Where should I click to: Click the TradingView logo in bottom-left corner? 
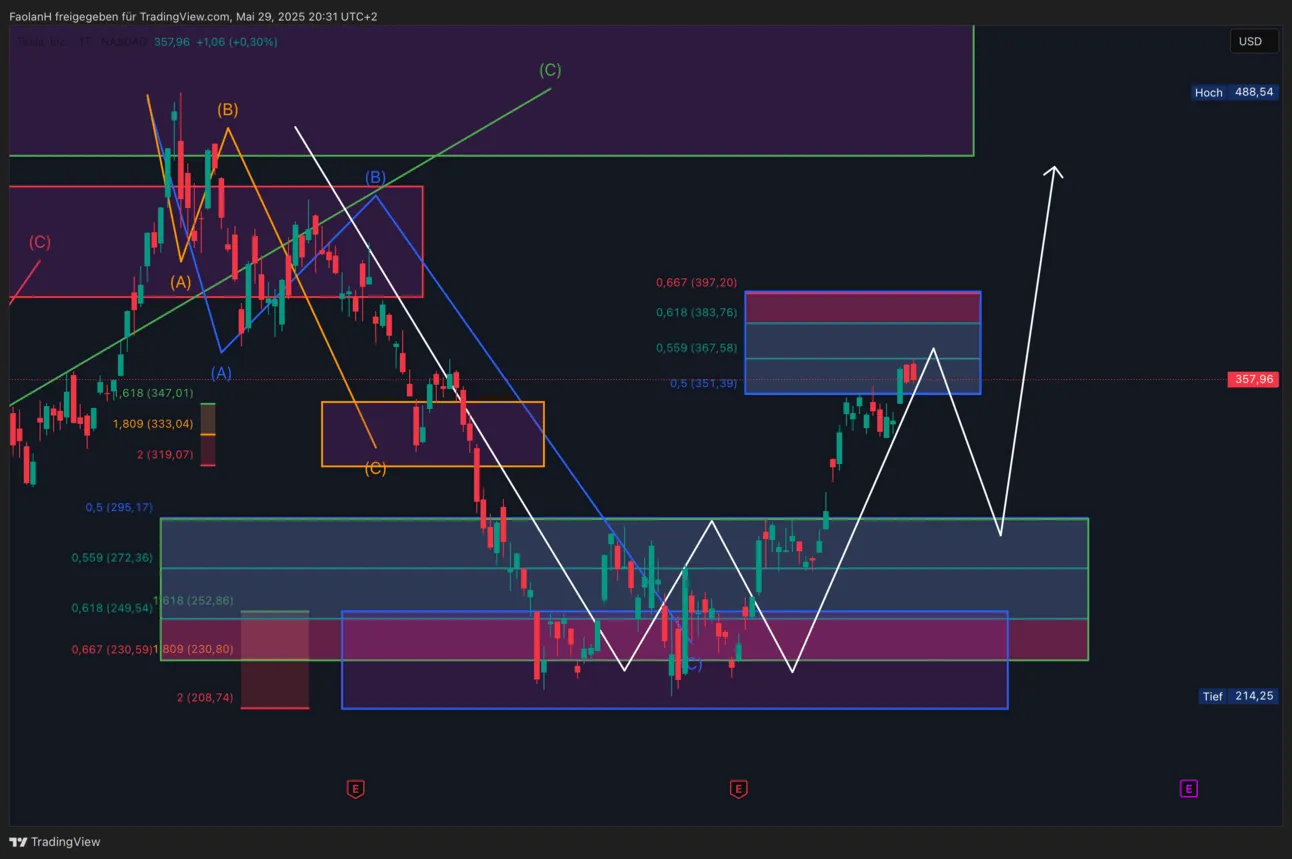(x=56, y=842)
